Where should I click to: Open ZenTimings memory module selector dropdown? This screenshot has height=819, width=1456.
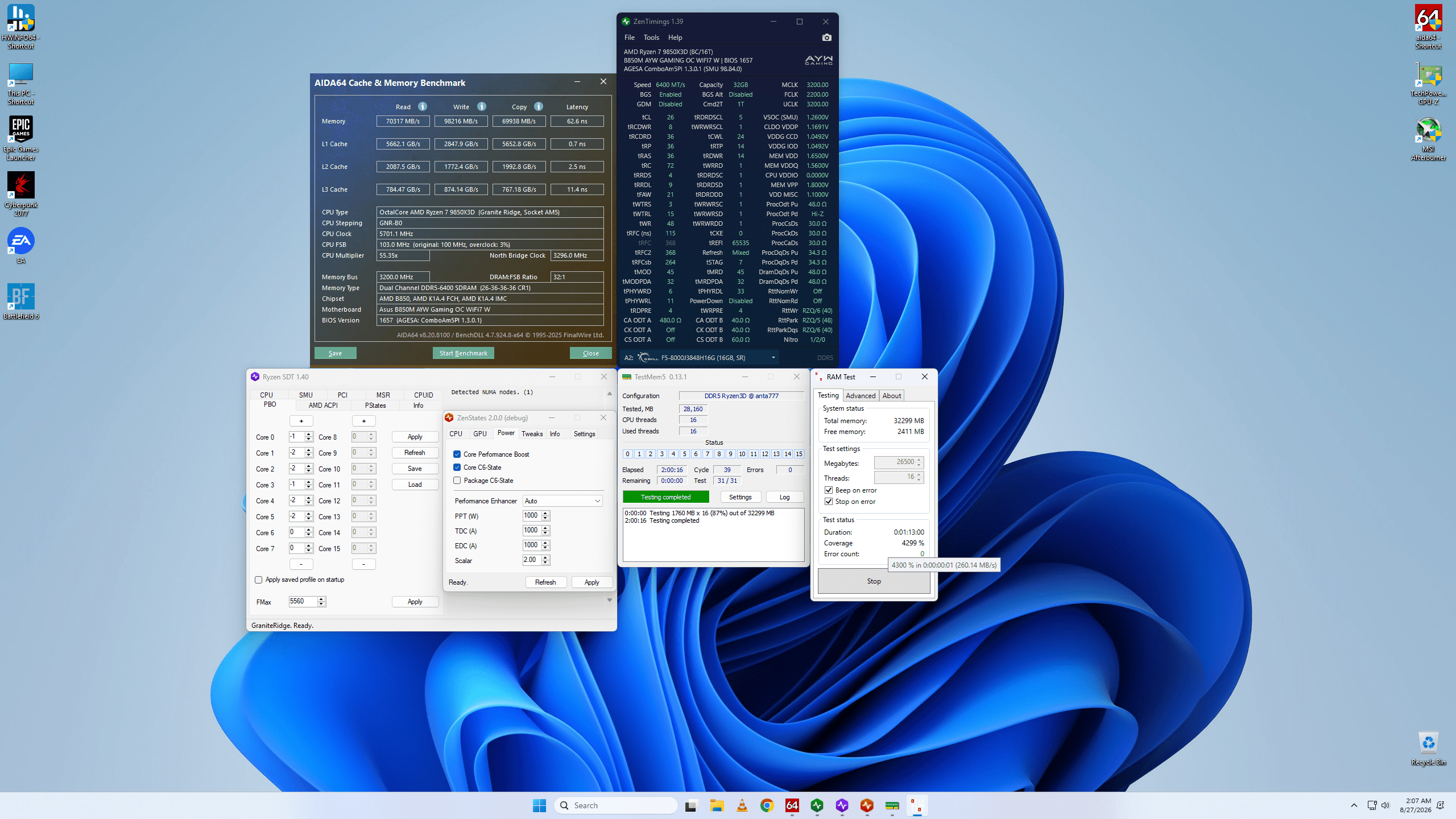(x=773, y=358)
